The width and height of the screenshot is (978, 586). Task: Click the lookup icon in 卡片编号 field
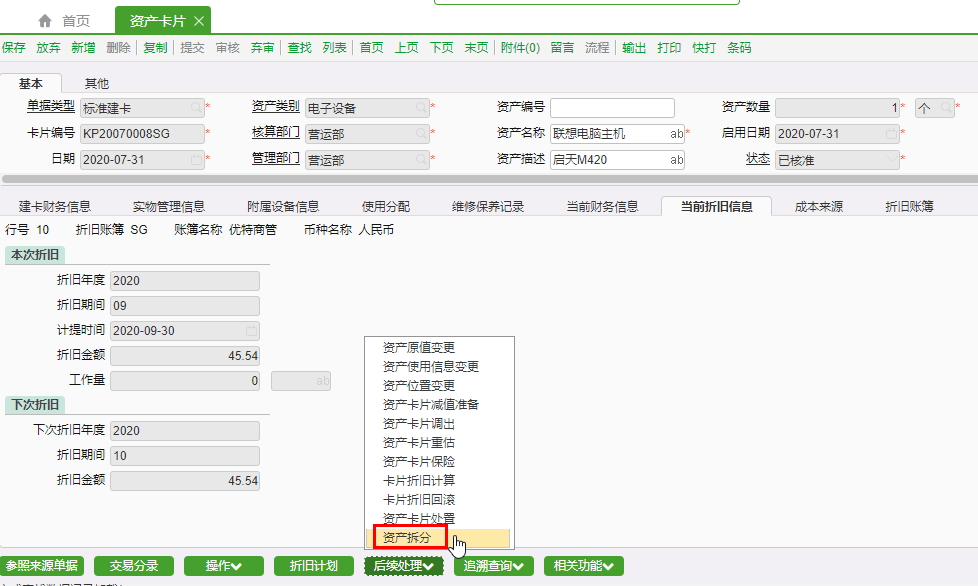coord(195,134)
